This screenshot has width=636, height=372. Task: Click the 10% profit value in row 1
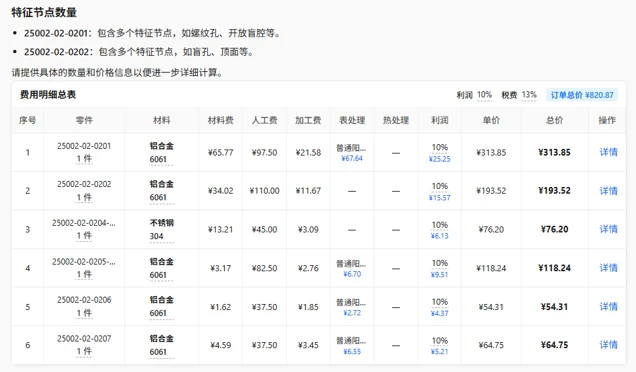(440, 147)
